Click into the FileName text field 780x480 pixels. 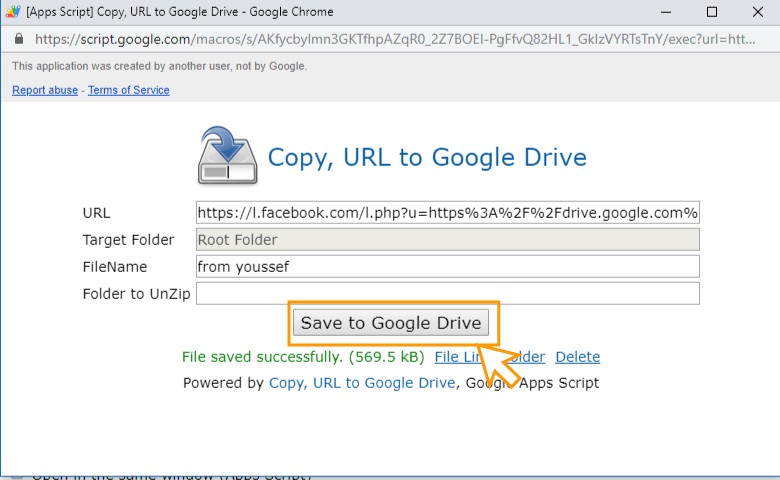pyautogui.click(x=447, y=267)
